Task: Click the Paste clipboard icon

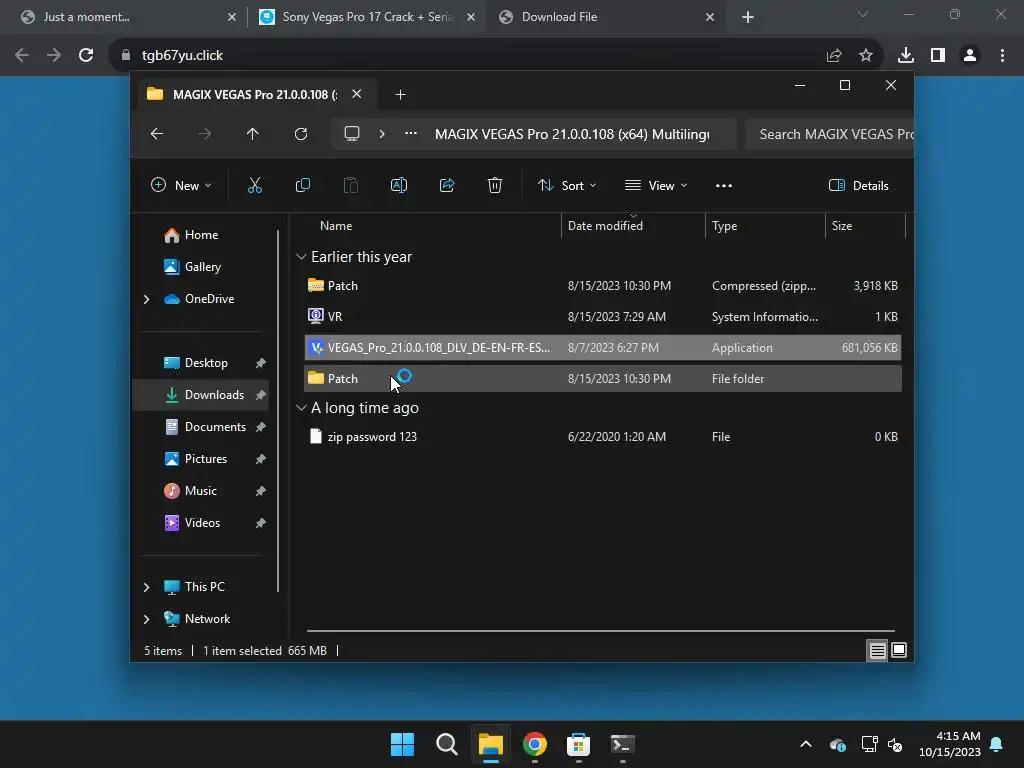Action: tap(351, 185)
